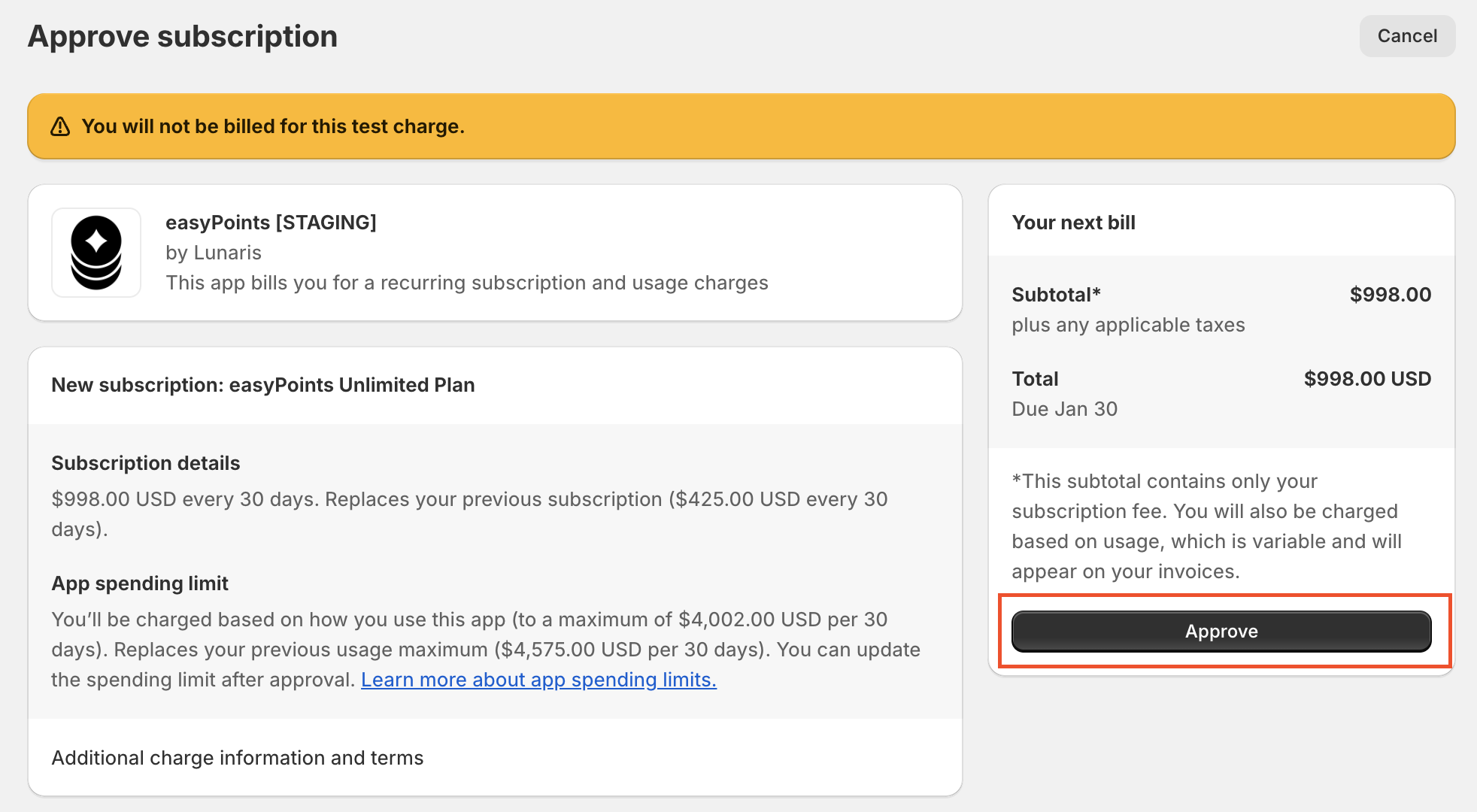1477x812 pixels.
Task: Click the test charge banner message
Action: (273, 126)
